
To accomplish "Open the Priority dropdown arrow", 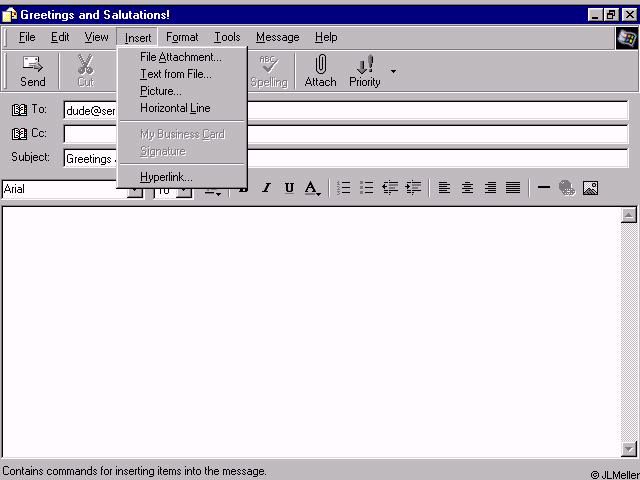I will click(393, 71).
